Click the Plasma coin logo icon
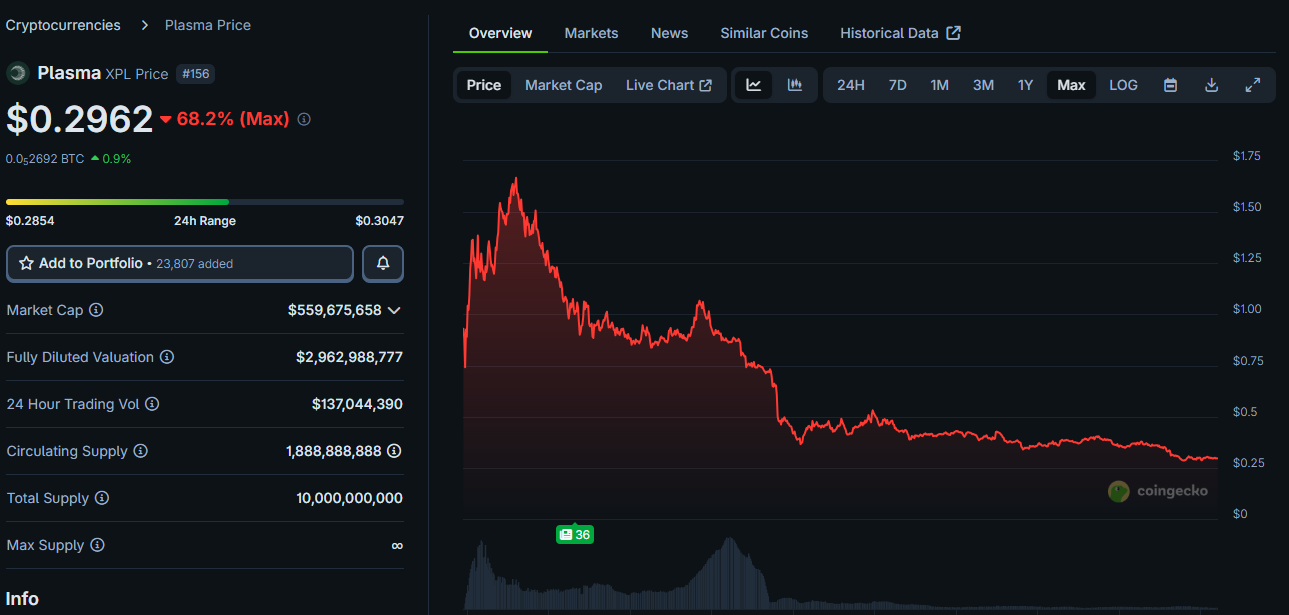1289x615 pixels. [17, 73]
